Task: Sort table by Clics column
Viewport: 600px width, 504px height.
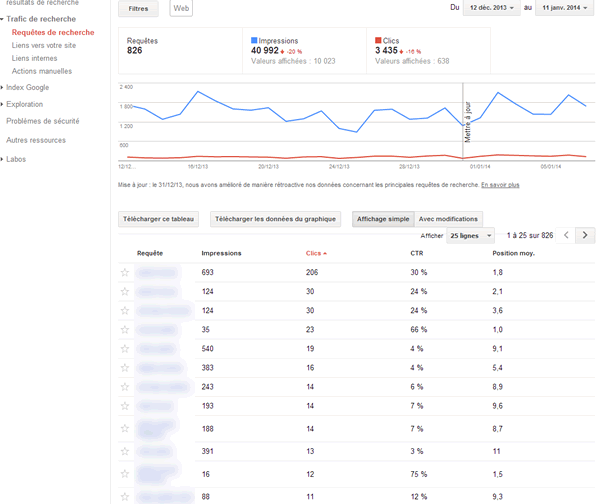Action: click(x=316, y=253)
